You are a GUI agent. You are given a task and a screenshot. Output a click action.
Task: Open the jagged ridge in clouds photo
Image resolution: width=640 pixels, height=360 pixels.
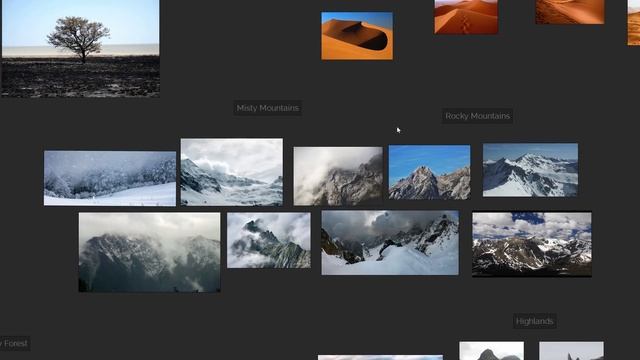click(x=269, y=240)
